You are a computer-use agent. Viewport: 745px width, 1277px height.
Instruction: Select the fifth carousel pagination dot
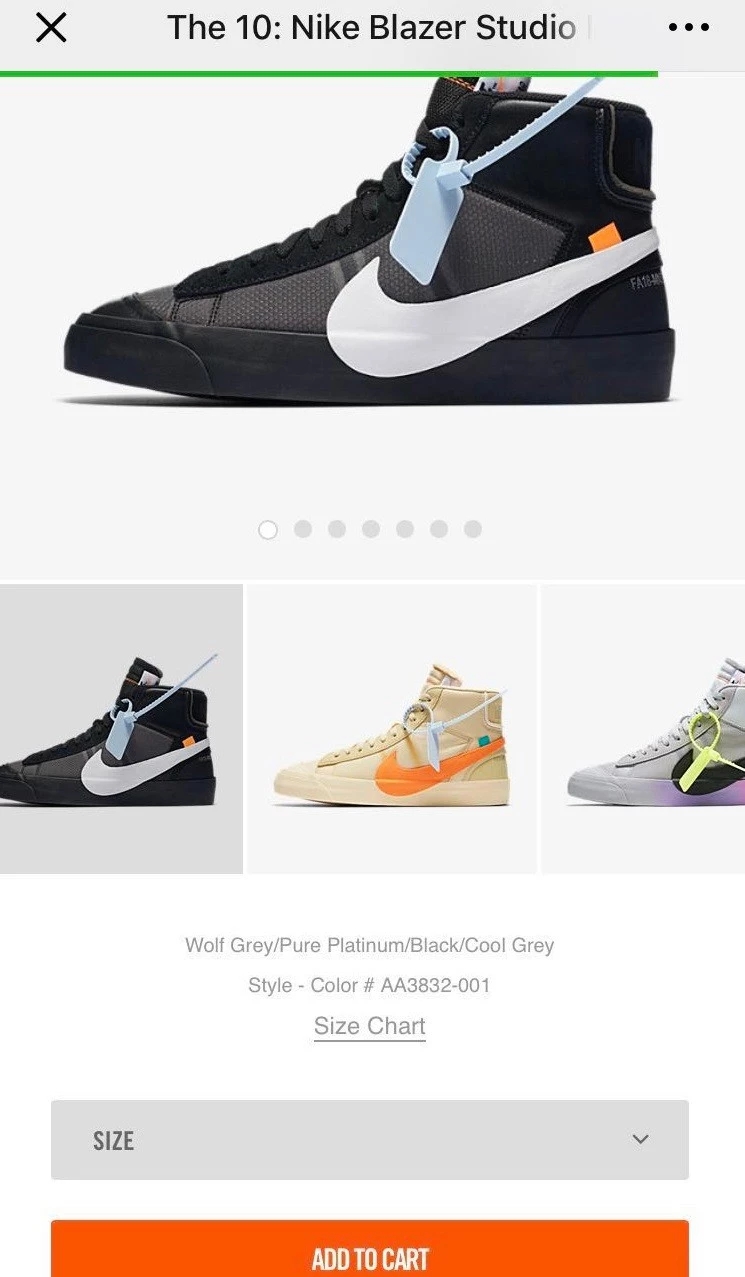[x=405, y=529]
